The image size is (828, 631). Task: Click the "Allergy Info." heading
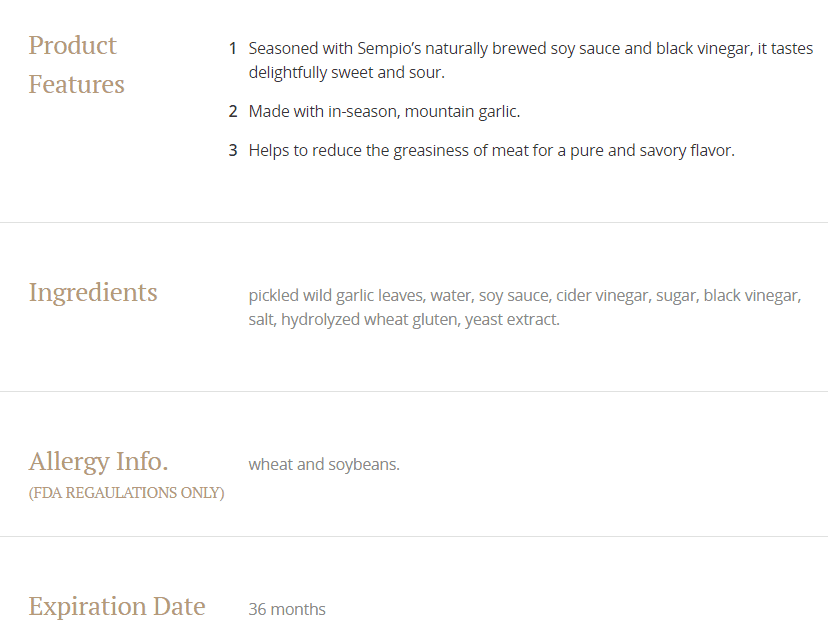tap(98, 461)
